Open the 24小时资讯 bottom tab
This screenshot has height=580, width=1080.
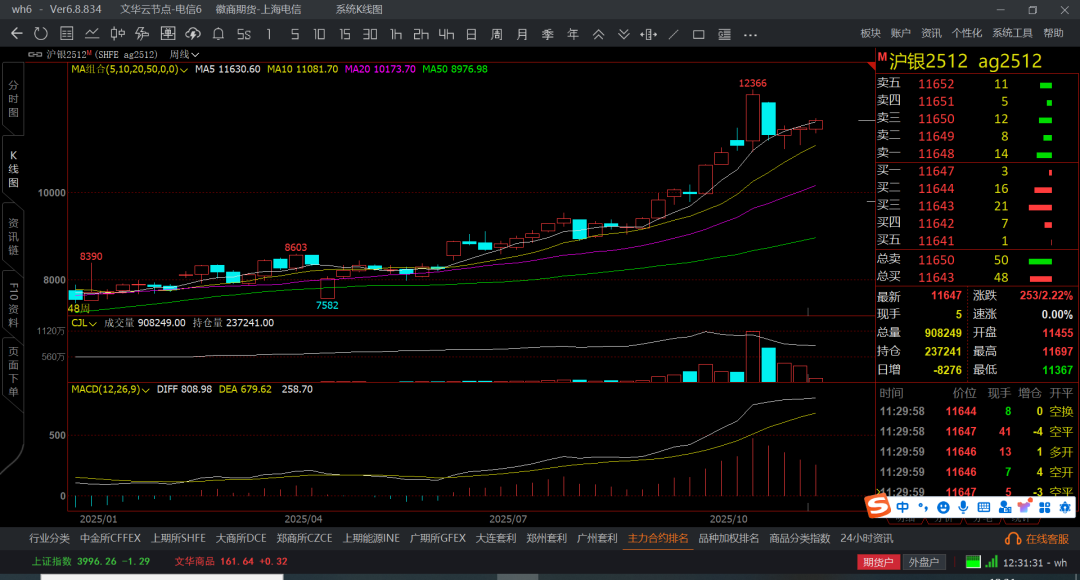click(x=866, y=539)
